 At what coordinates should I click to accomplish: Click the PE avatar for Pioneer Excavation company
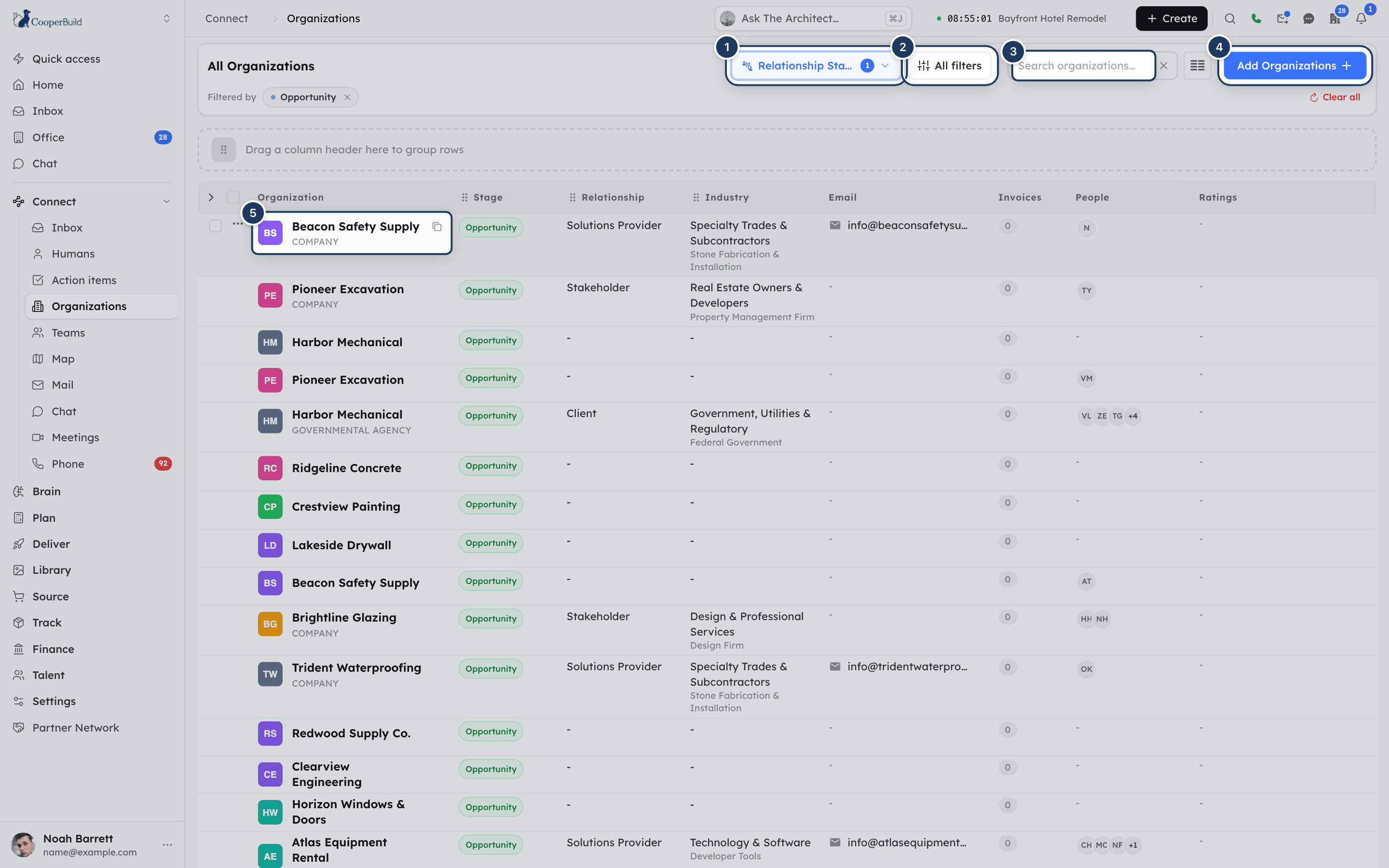[270, 296]
